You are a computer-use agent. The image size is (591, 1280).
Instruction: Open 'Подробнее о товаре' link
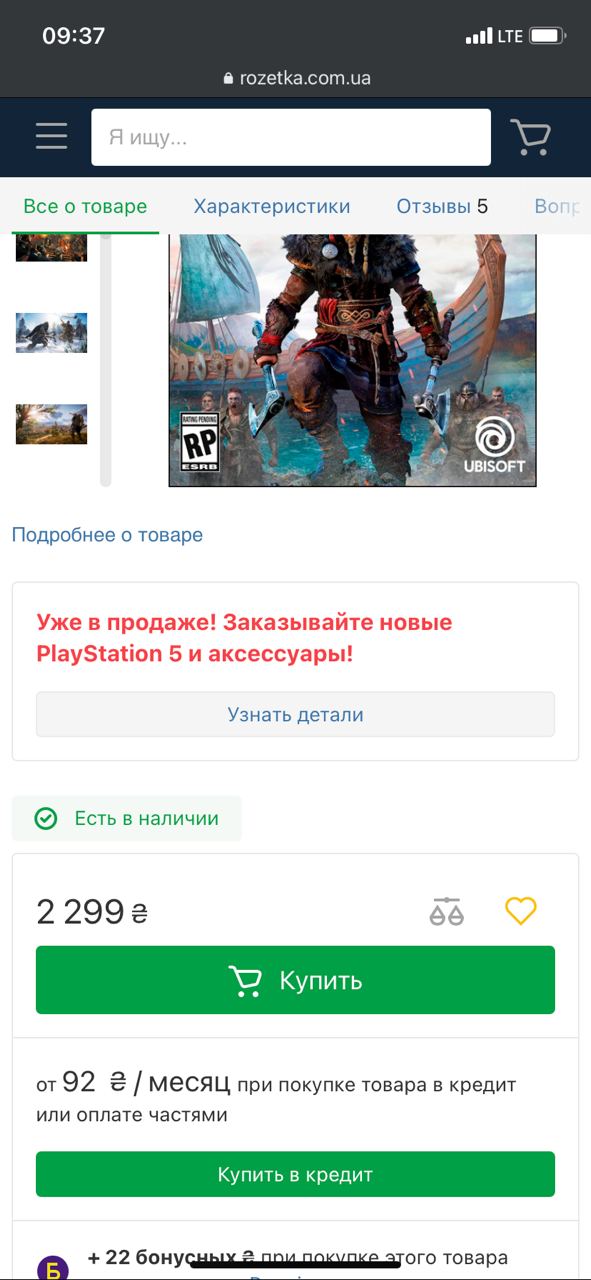(x=107, y=535)
